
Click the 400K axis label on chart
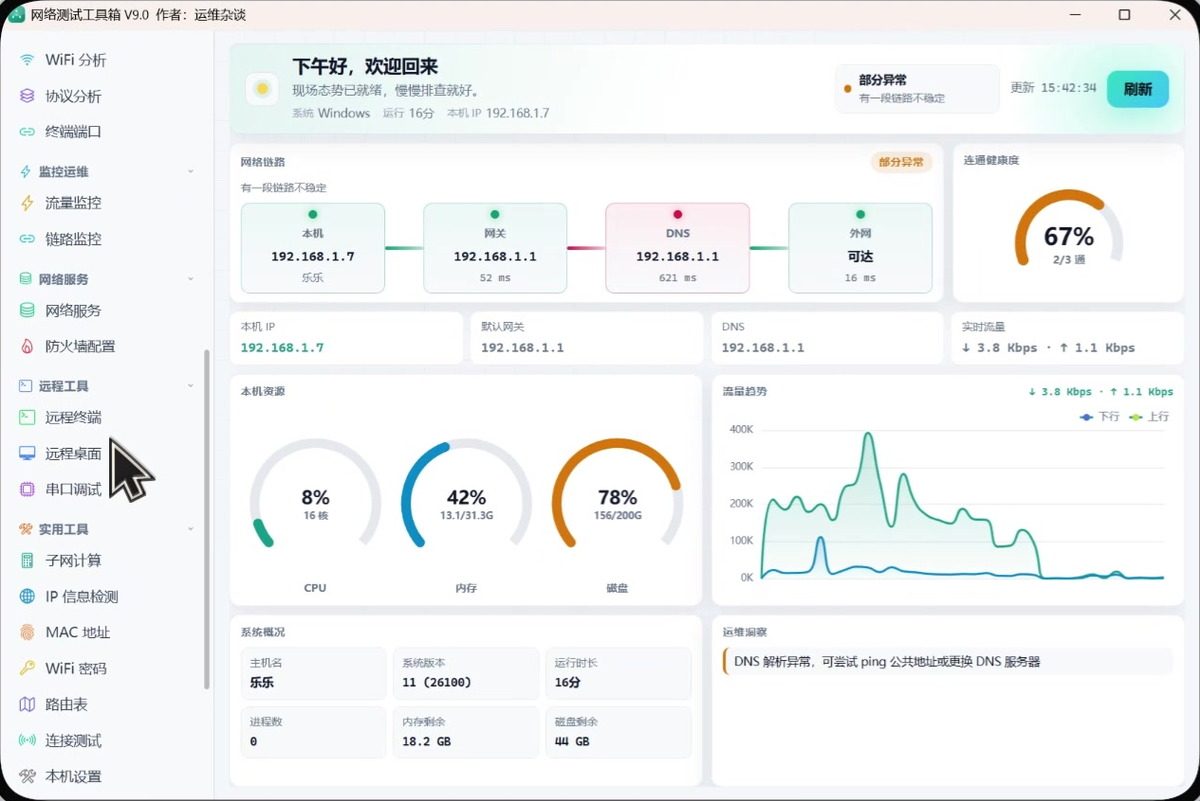coord(741,430)
